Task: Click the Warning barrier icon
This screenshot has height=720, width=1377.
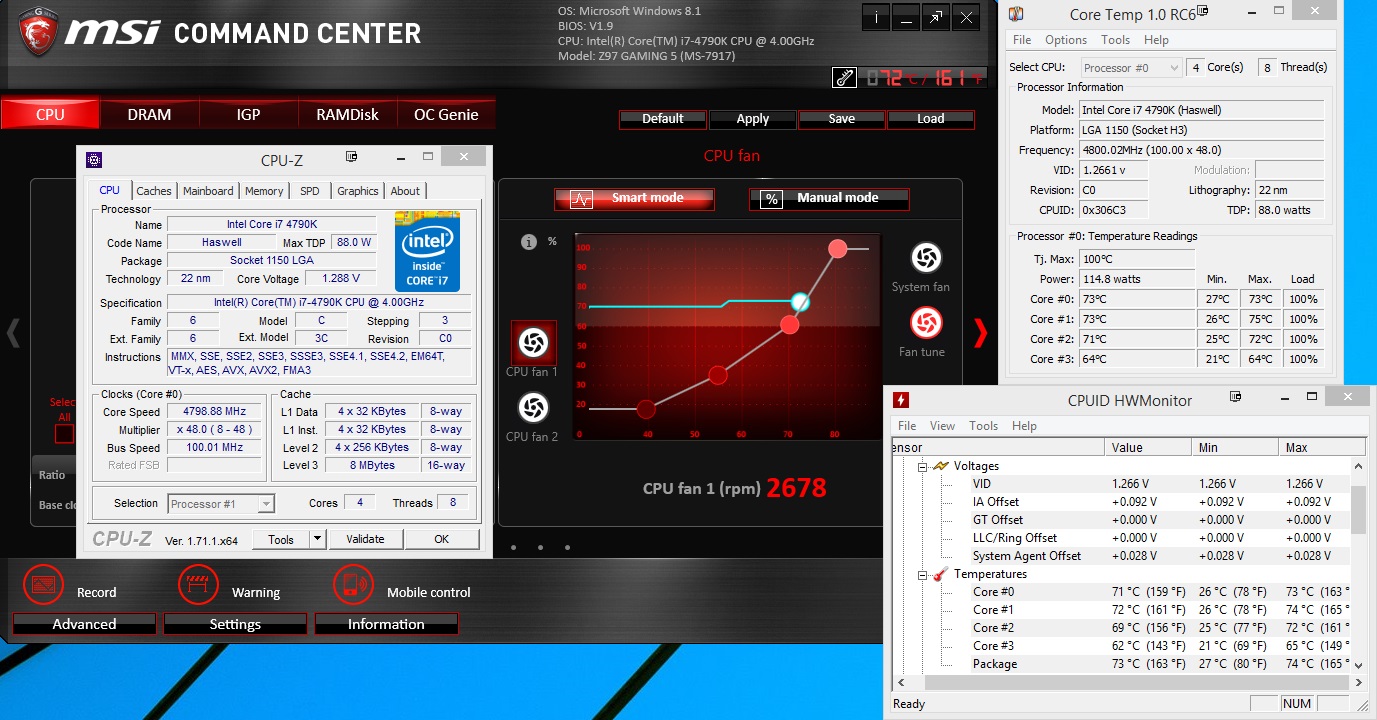Action: click(198, 584)
